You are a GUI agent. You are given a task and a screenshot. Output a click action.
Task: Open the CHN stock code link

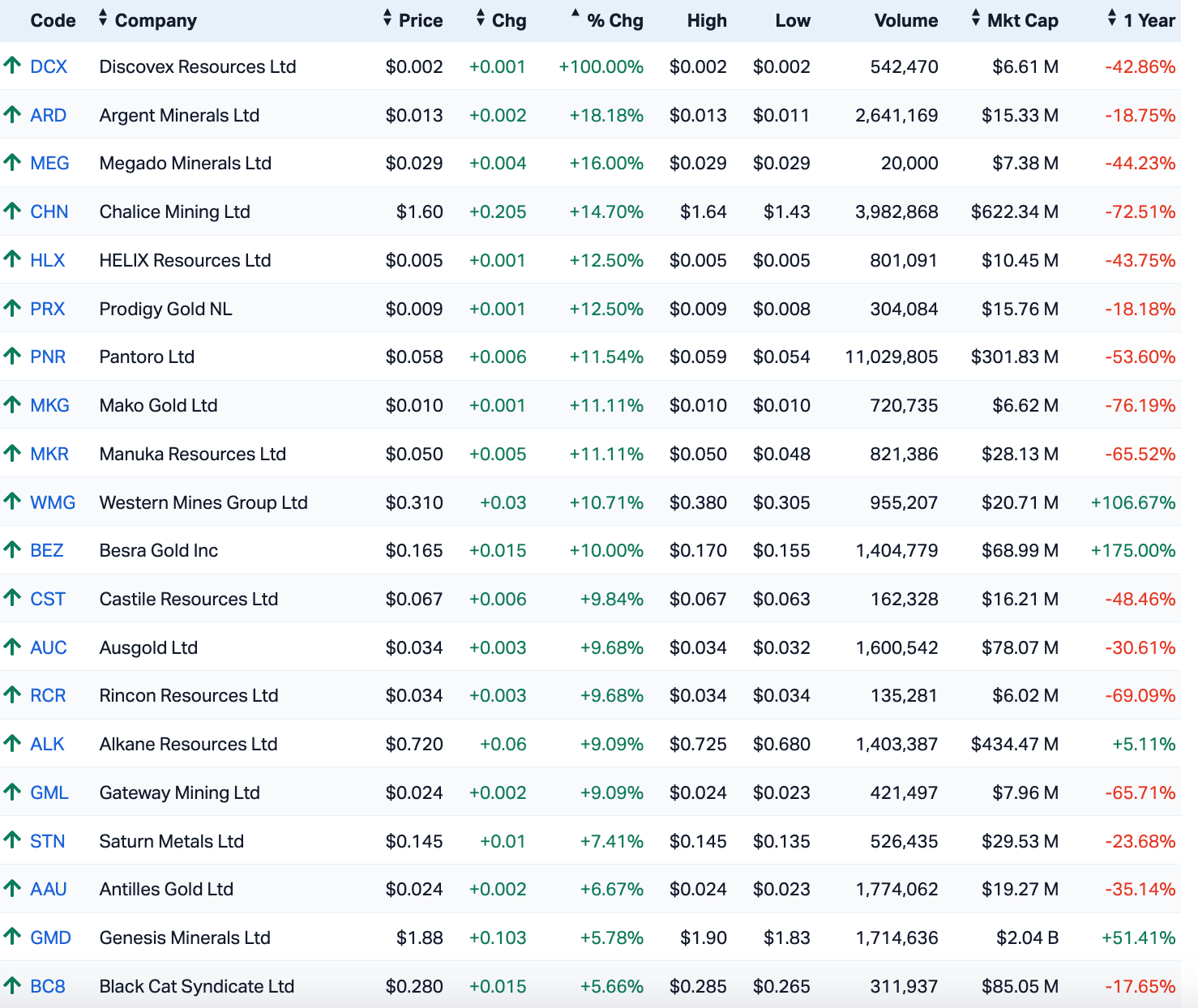click(49, 211)
